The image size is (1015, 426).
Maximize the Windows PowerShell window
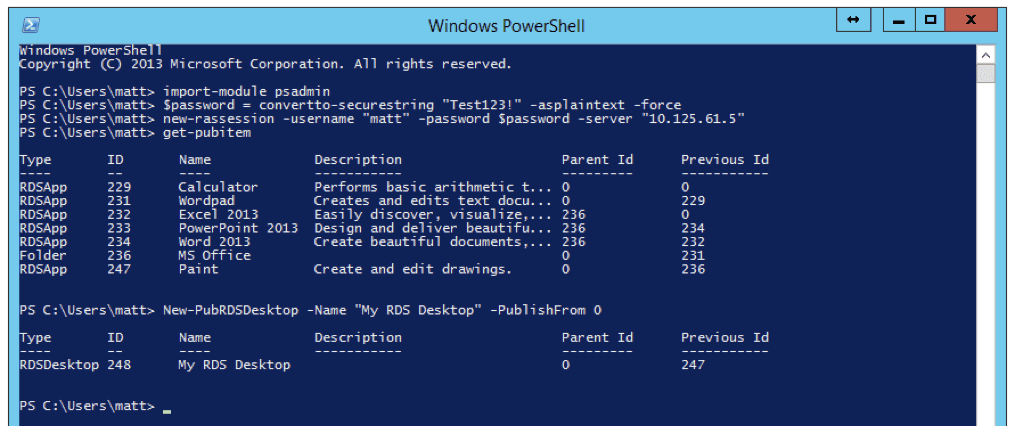coord(930,20)
